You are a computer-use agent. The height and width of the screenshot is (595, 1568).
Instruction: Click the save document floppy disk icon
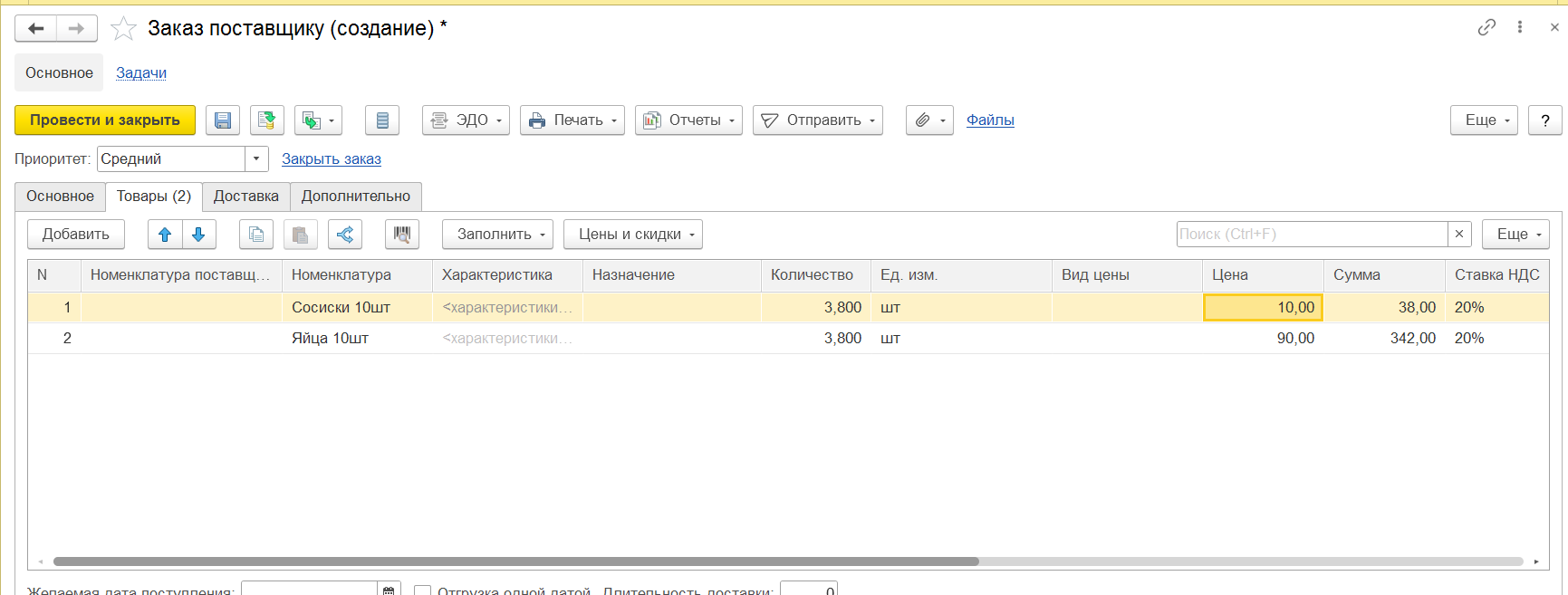(x=222, y=120)
